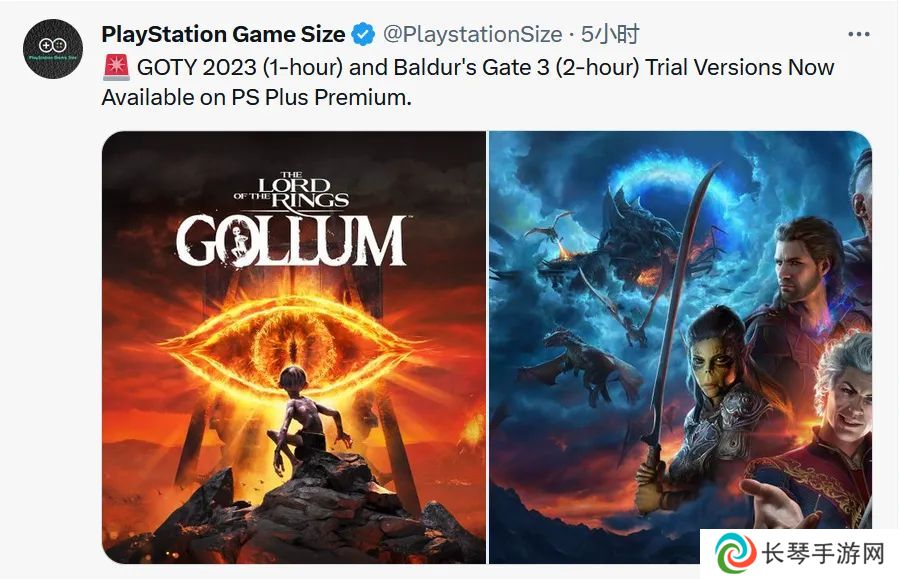The width and height of the screenshot is (900, 579).
Task: Click the 长琴手游网 watermark text
Action: [x=823, y=554]
